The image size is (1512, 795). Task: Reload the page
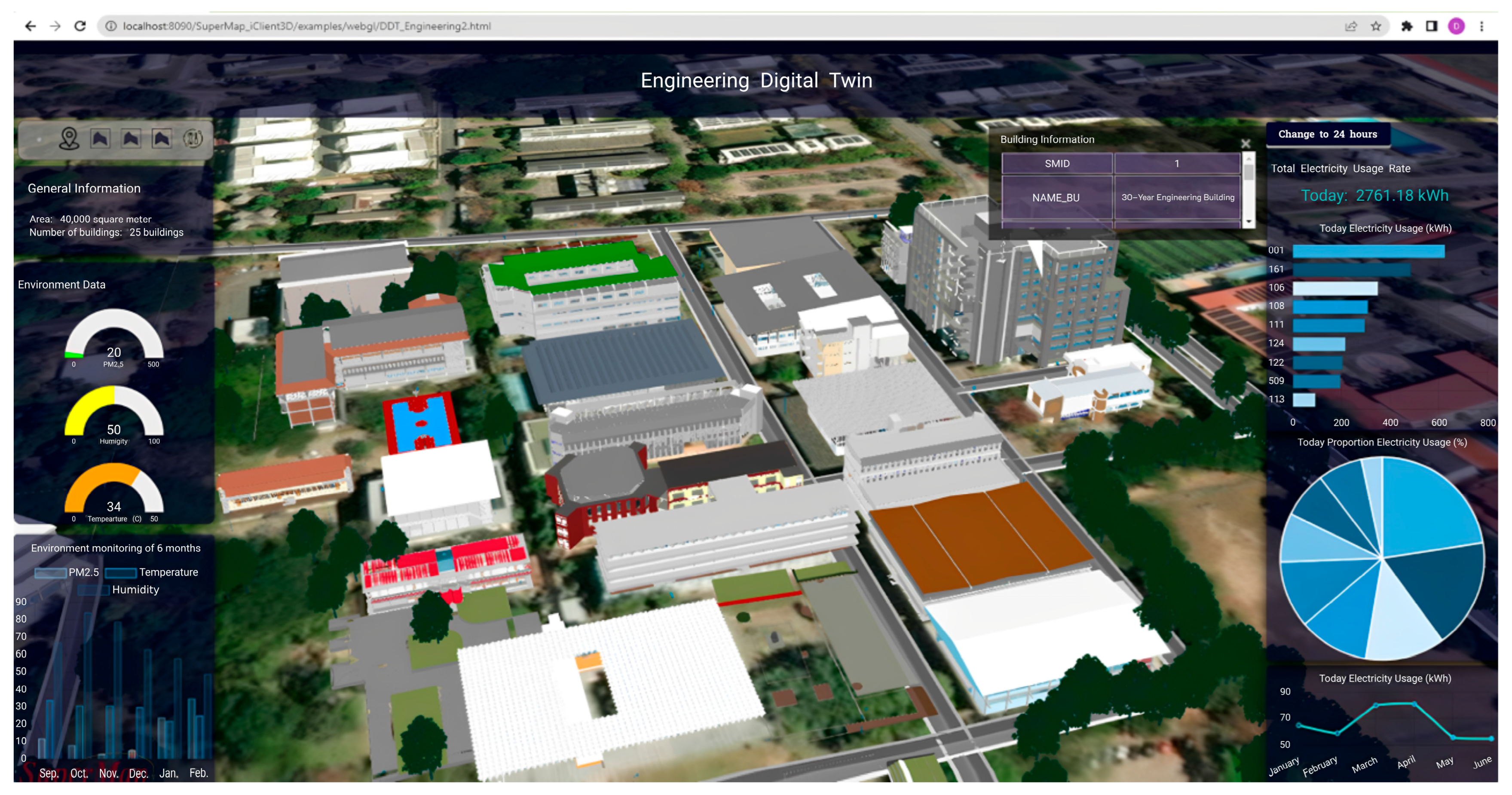(x=80, y=26)
